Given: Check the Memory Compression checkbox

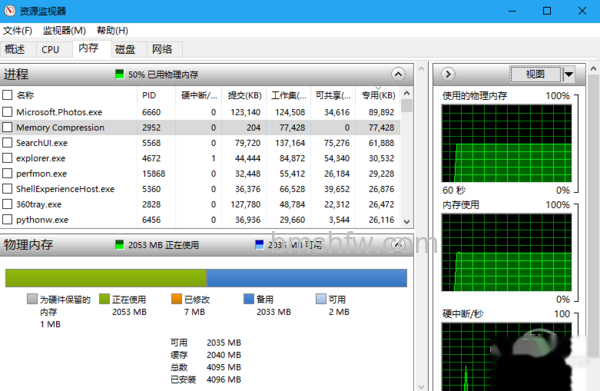Looking at the screenshot, I should [x=7, y=127].
